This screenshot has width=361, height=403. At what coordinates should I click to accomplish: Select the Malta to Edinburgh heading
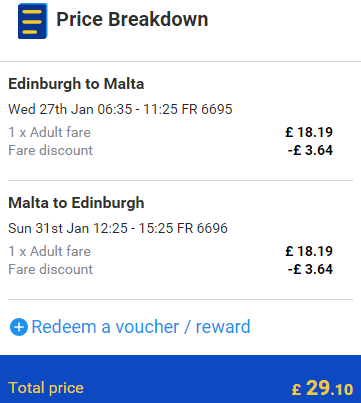[x=76, y=203]
